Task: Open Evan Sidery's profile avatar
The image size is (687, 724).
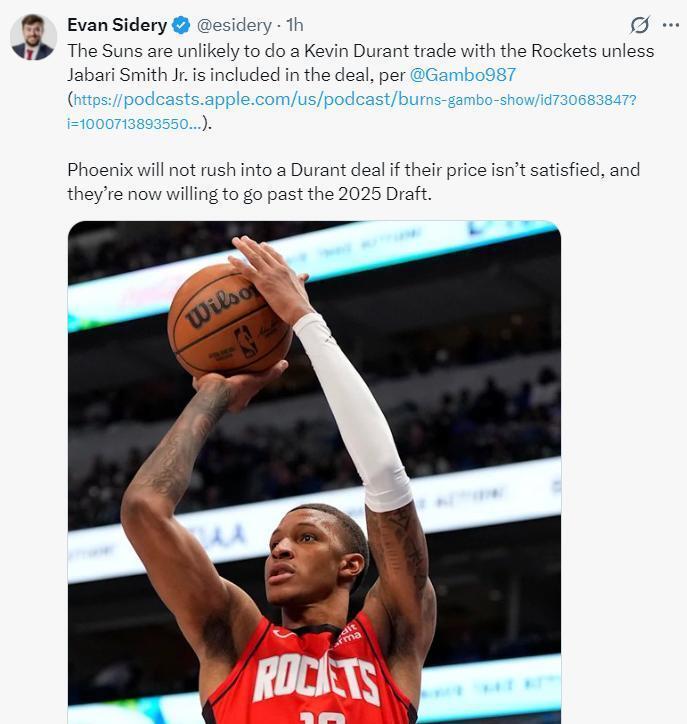Action: pyautogui.click(x=33, y=37)
